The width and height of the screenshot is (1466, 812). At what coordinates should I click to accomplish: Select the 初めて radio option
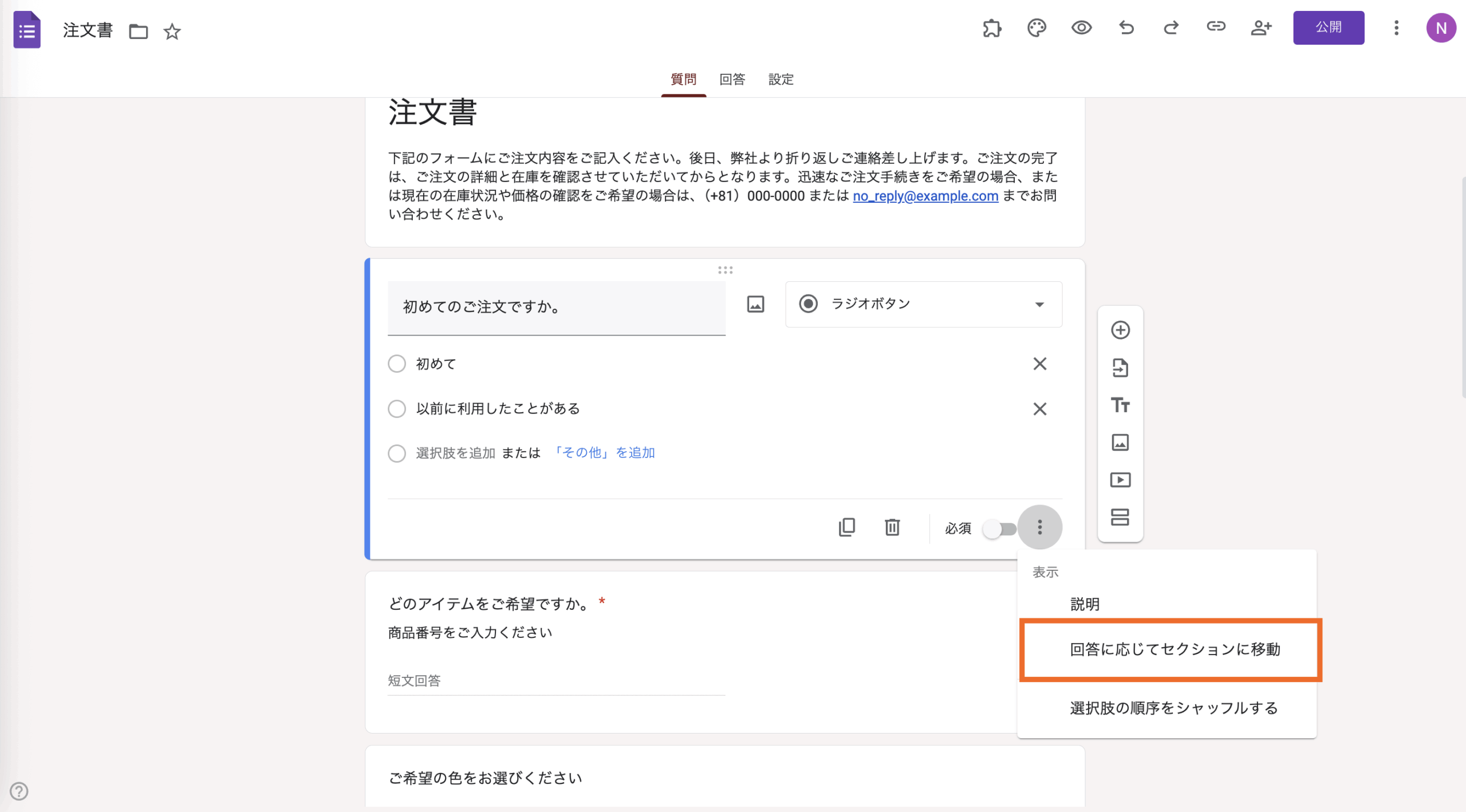[397, 364]
